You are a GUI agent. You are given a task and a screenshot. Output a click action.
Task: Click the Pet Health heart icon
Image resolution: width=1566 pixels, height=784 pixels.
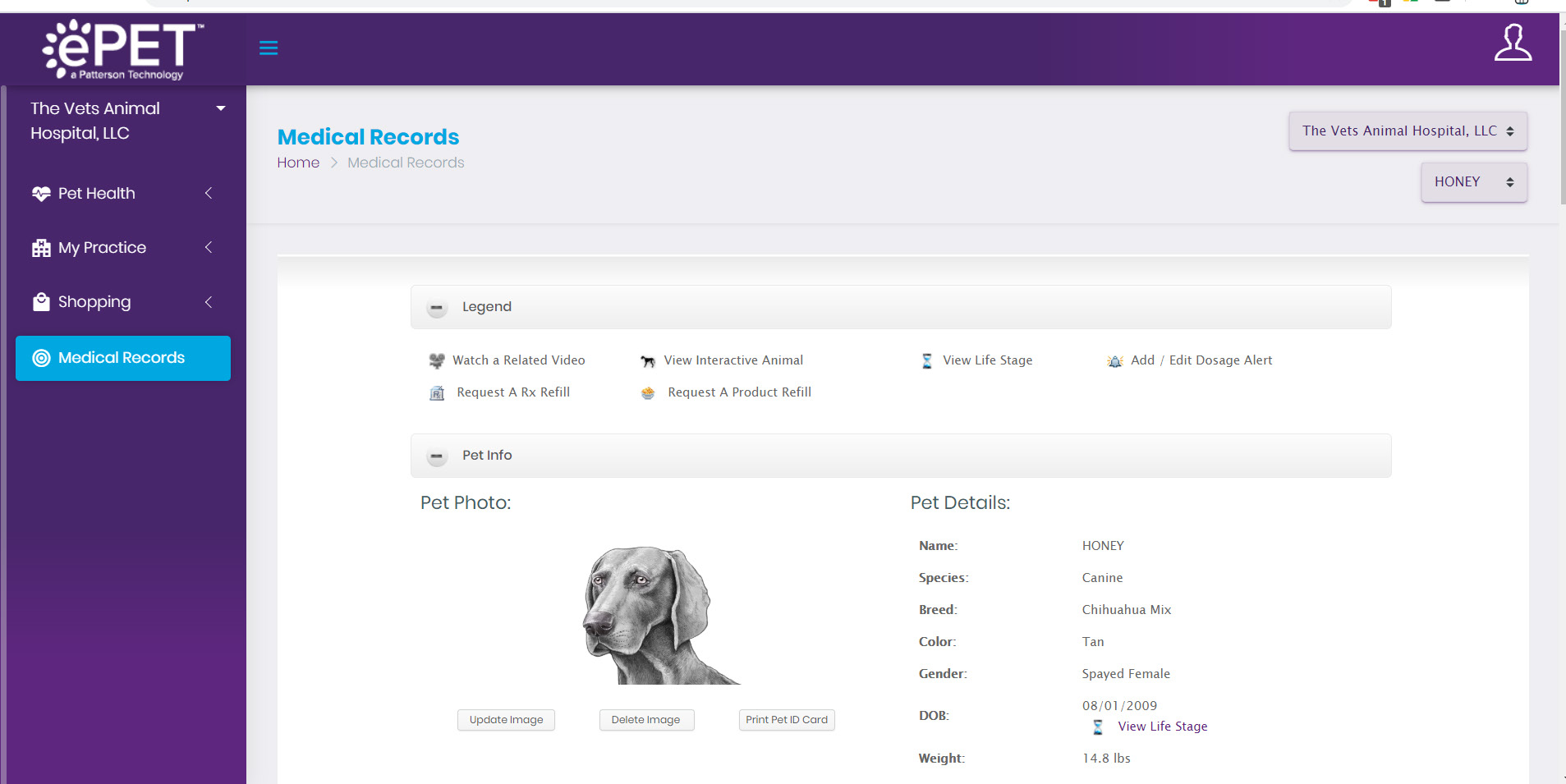[x=40, y=193]
